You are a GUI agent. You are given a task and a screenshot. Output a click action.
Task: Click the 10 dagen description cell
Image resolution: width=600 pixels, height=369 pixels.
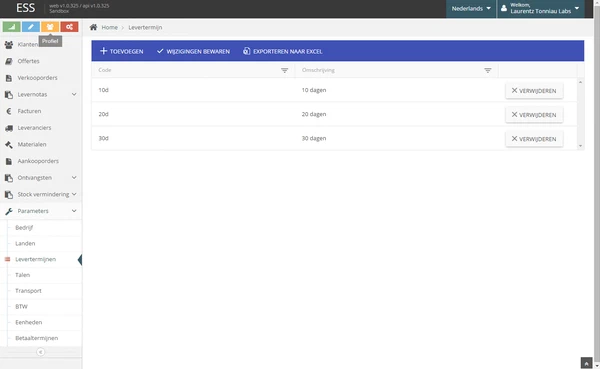pos(396,90)
